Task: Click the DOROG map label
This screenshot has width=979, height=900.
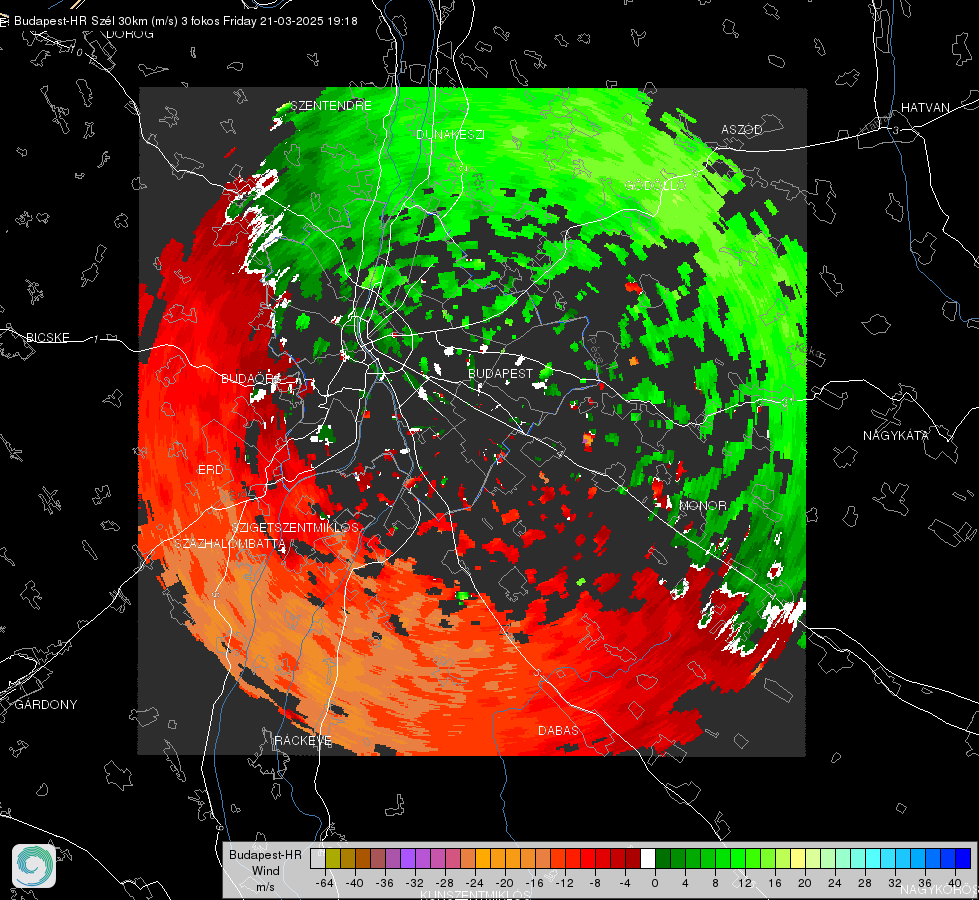Action: (x=130, y=34)
